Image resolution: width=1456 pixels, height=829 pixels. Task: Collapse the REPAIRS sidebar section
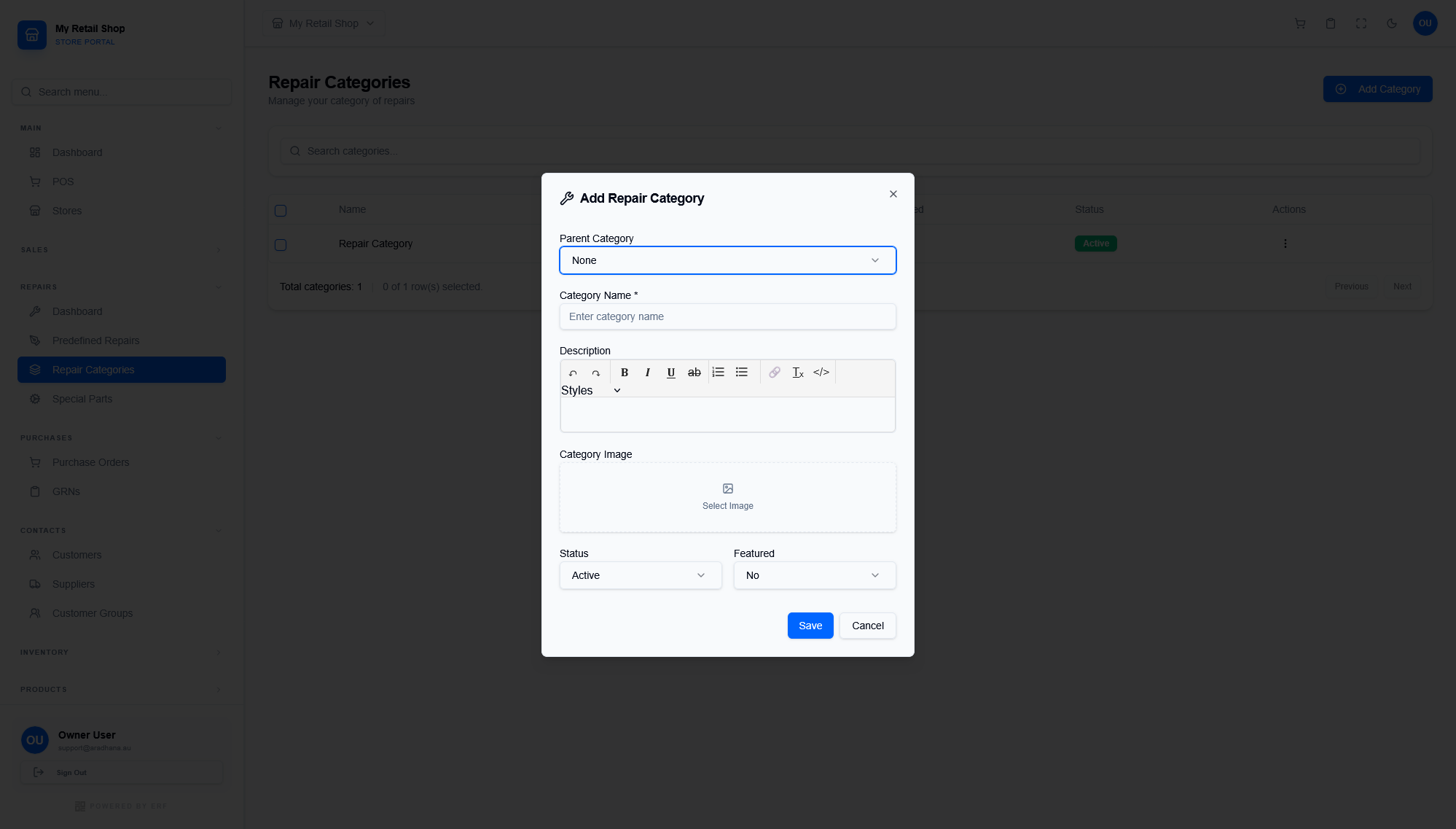pos(219,287)
